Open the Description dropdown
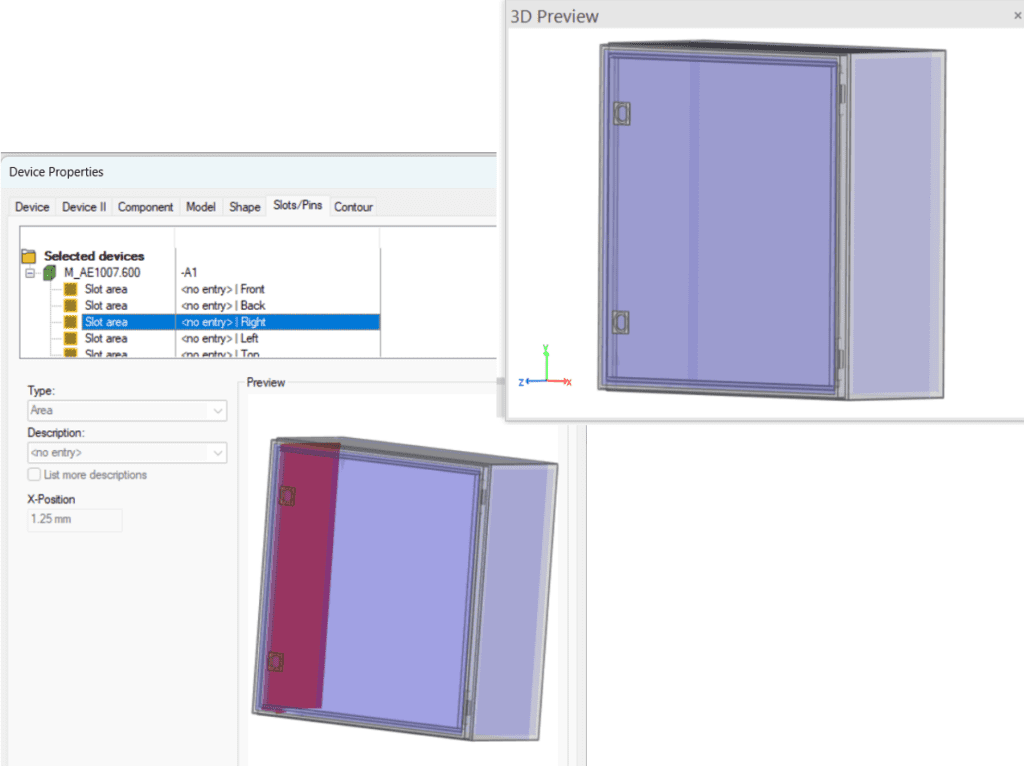This screenshot has width=1024, height=766. pos(218,452)
